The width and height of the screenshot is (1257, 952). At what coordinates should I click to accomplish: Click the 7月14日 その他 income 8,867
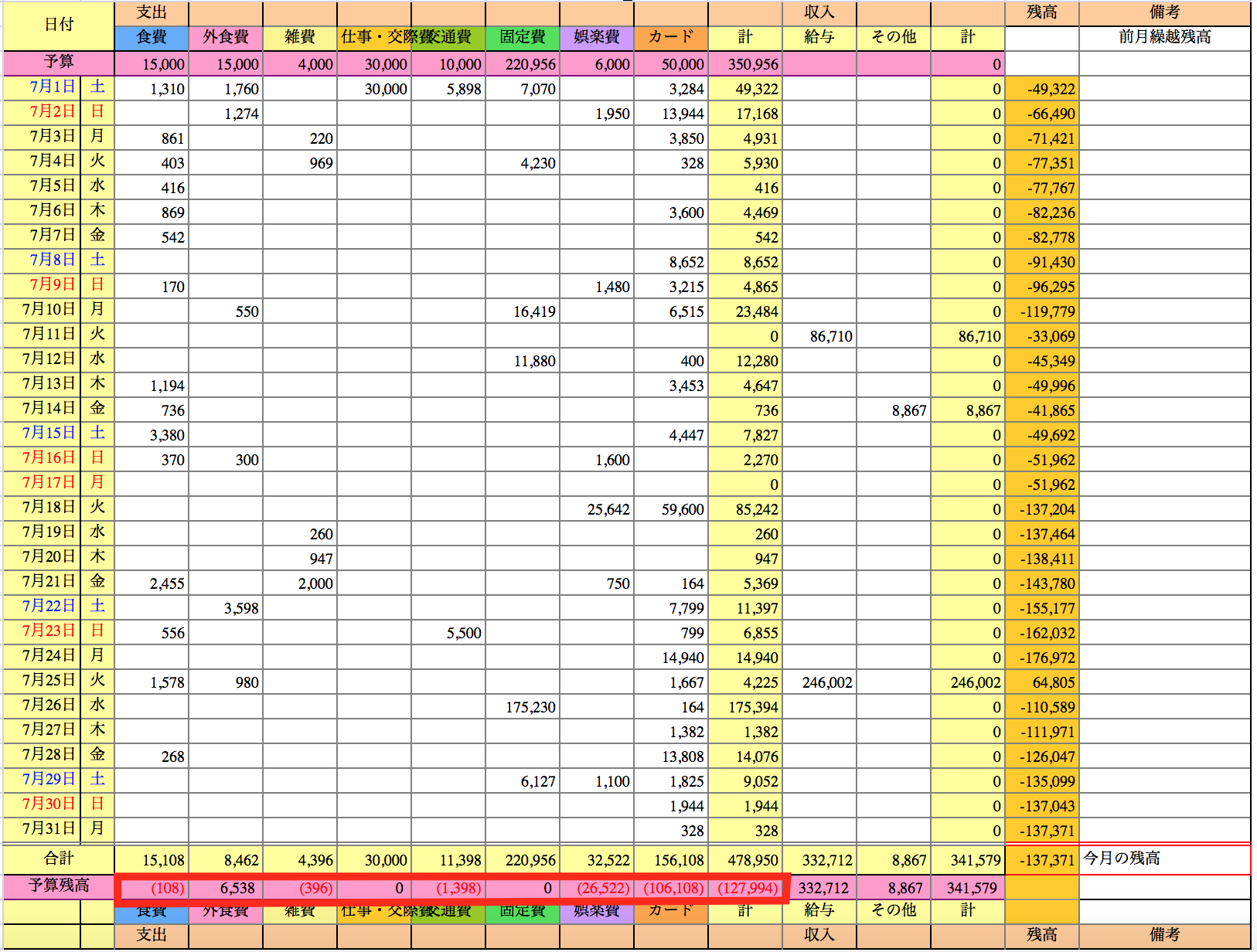(894, 410)
